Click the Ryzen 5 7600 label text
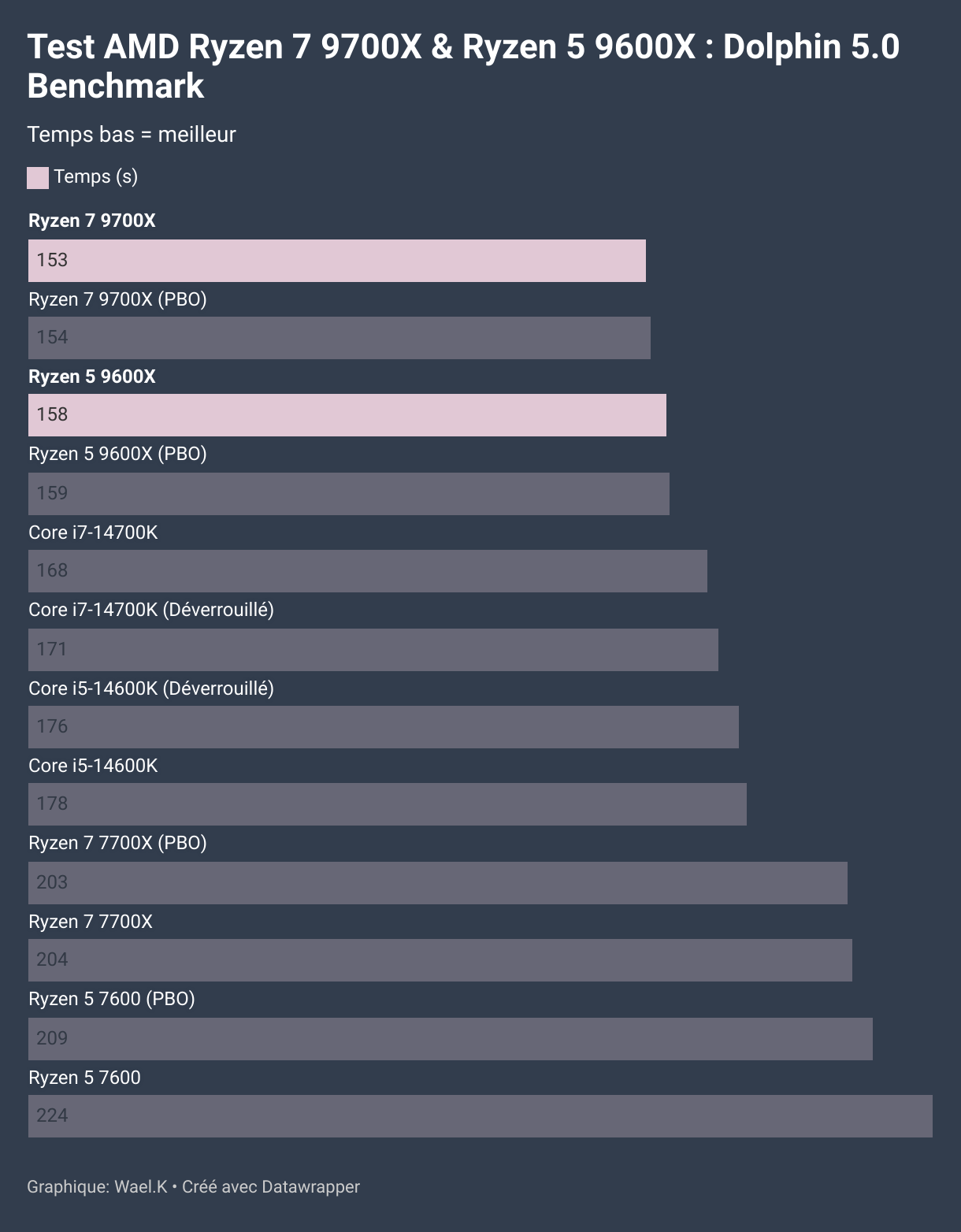 [84, 1078]
